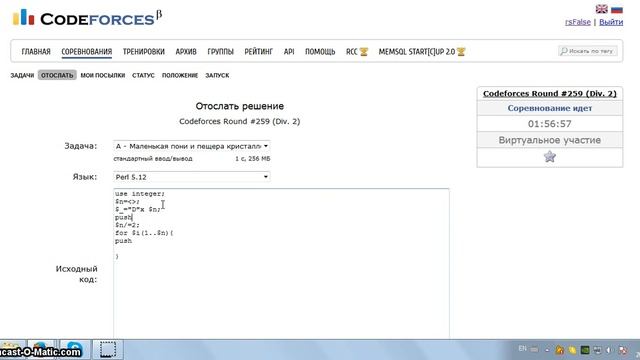
Task: Click the Codeforces logo
Action: (87, 18)
